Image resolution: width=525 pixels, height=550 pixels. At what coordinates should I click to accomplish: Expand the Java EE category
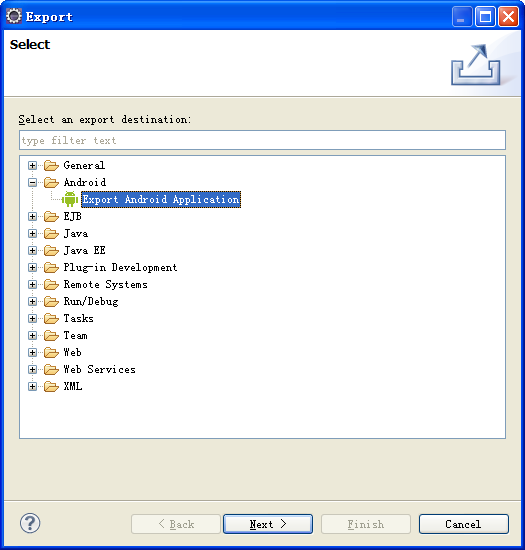[x=32, y=250]
